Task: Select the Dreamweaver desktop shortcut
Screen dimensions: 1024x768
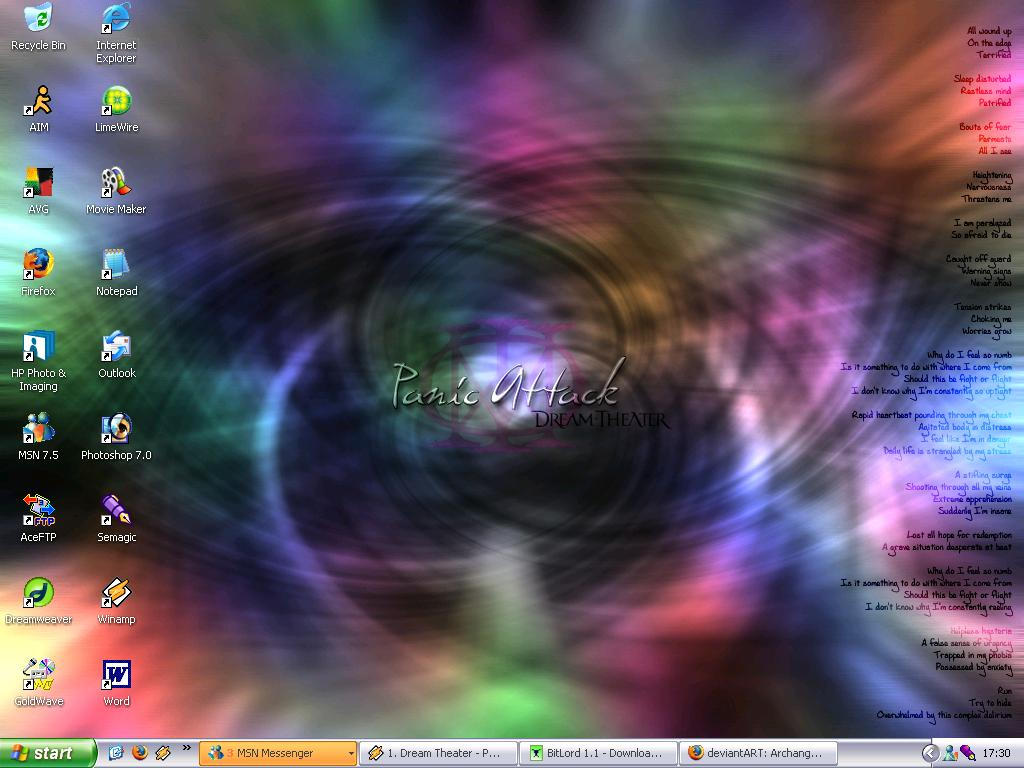Action: pos(39,601)
